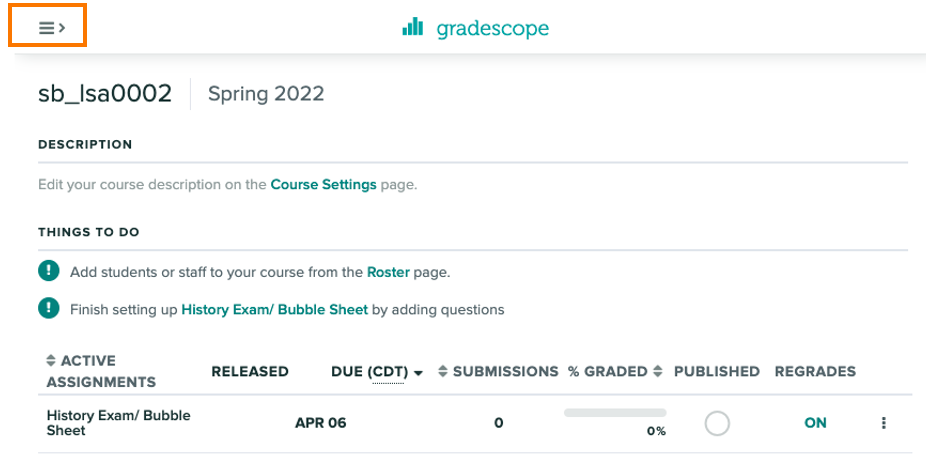This screenshot has width=926, height=465.
Task: Open the History Exam/ Bubble Sheet setup link
Action: click(275, 310)
